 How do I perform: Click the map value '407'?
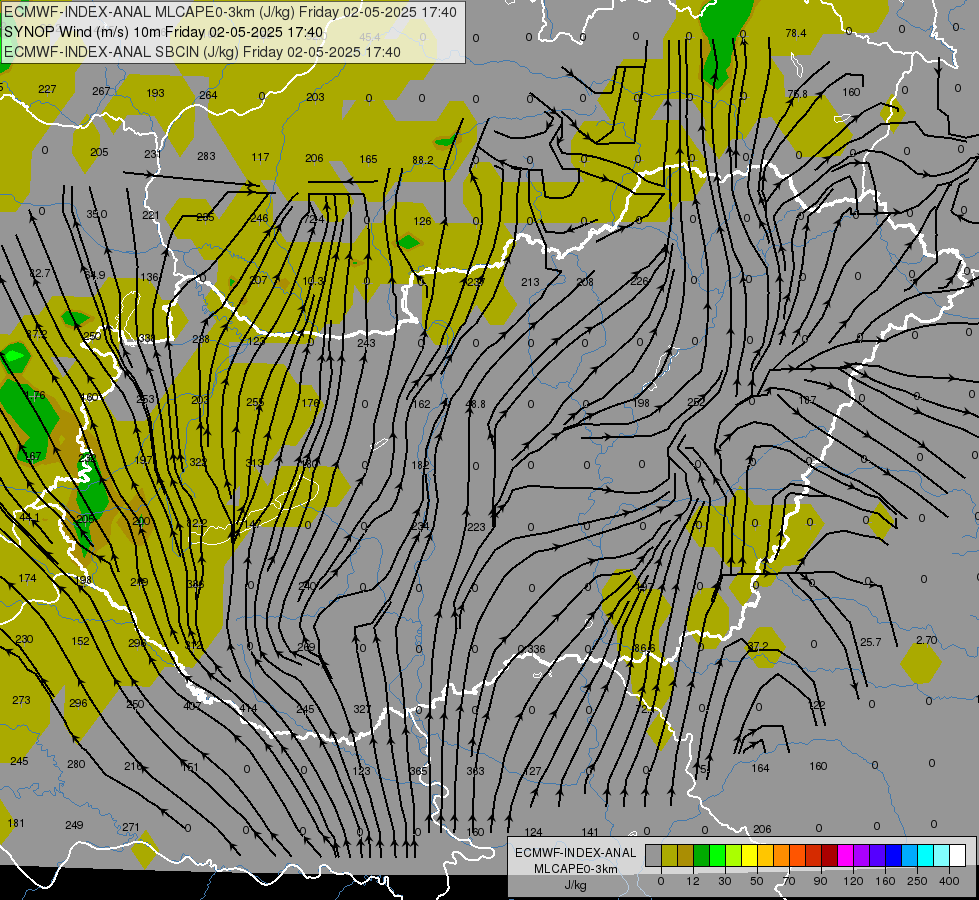[x=192, y=706]
